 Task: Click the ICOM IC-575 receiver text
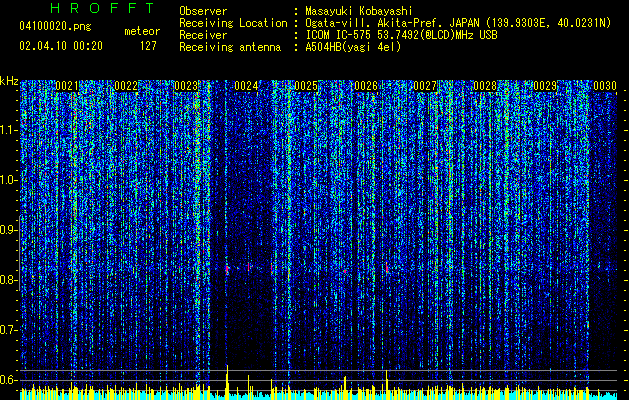click(x=401, y=35)
